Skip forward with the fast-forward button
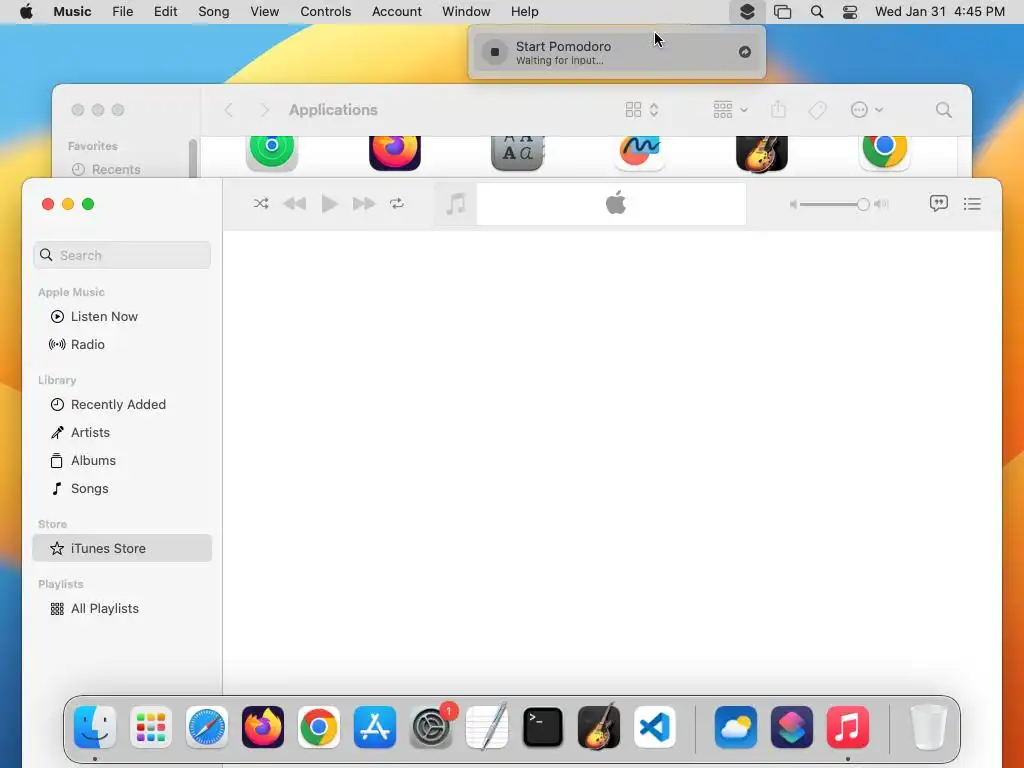The width and height of the screenshot is (1024, 768). tap(364, 204)
